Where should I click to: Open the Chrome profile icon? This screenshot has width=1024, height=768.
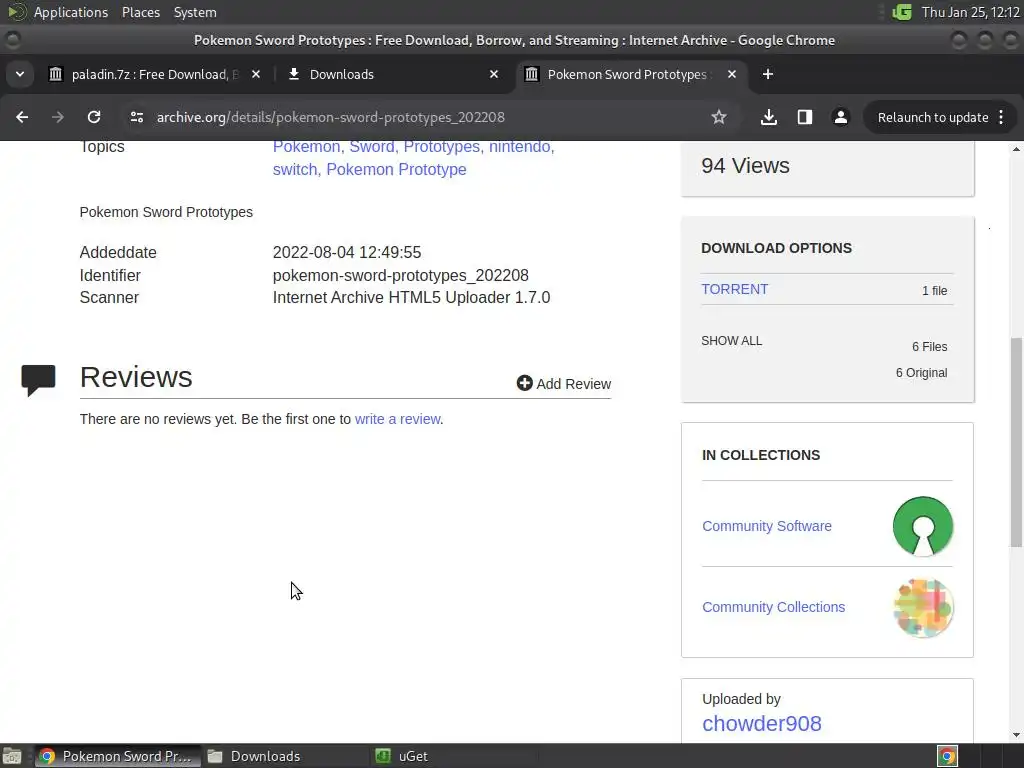click(x=840, y=117)
